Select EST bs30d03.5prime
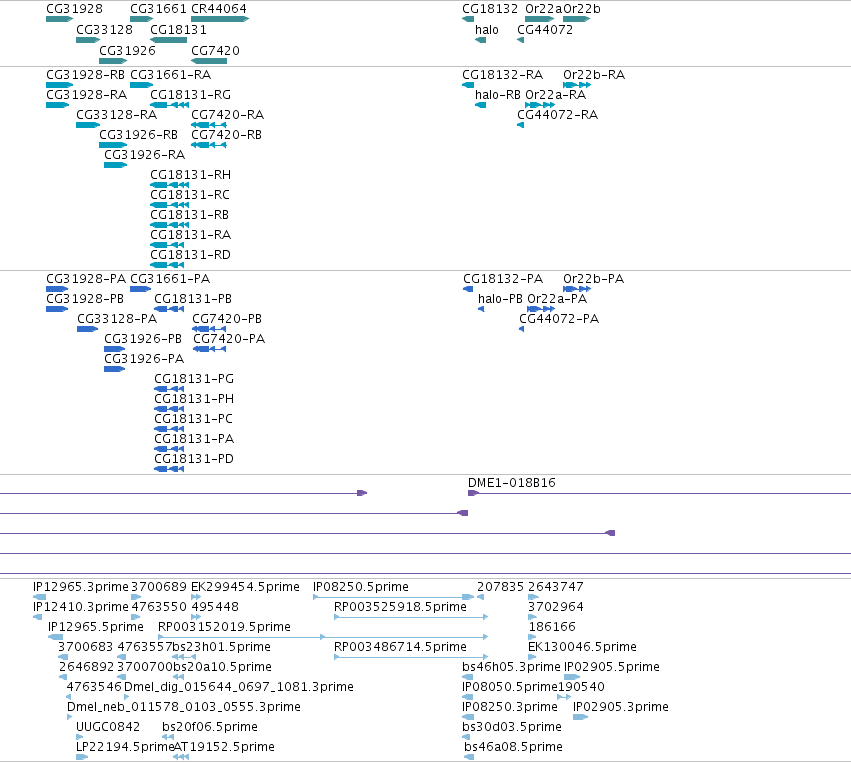 (x=466, y=737)
